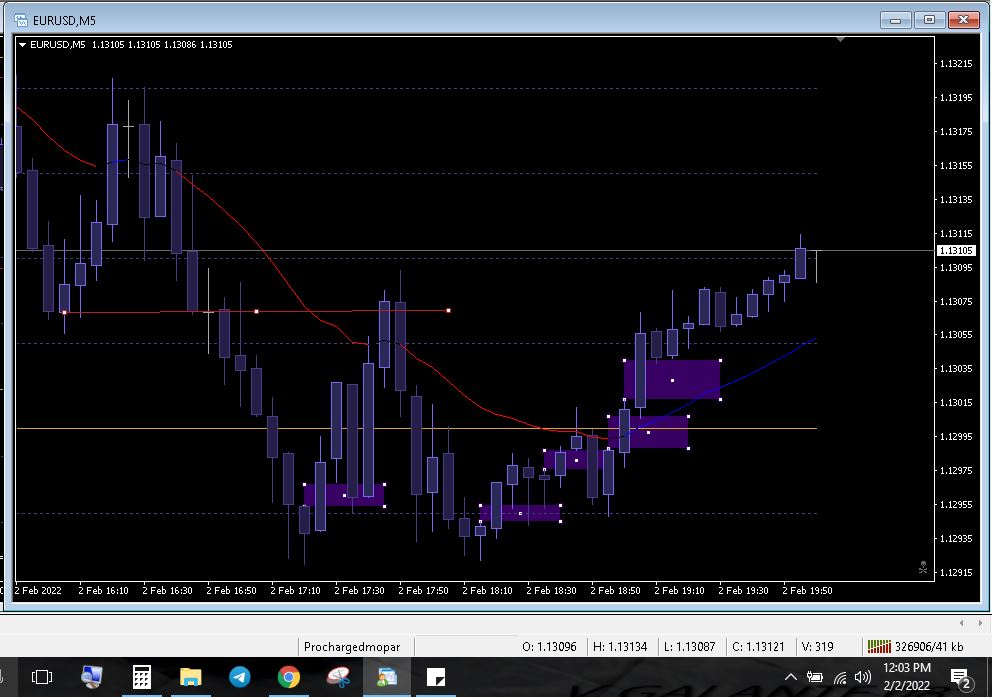
Task: Select the topmost purple rectangle near 1.13035
Action: [672, 379]
